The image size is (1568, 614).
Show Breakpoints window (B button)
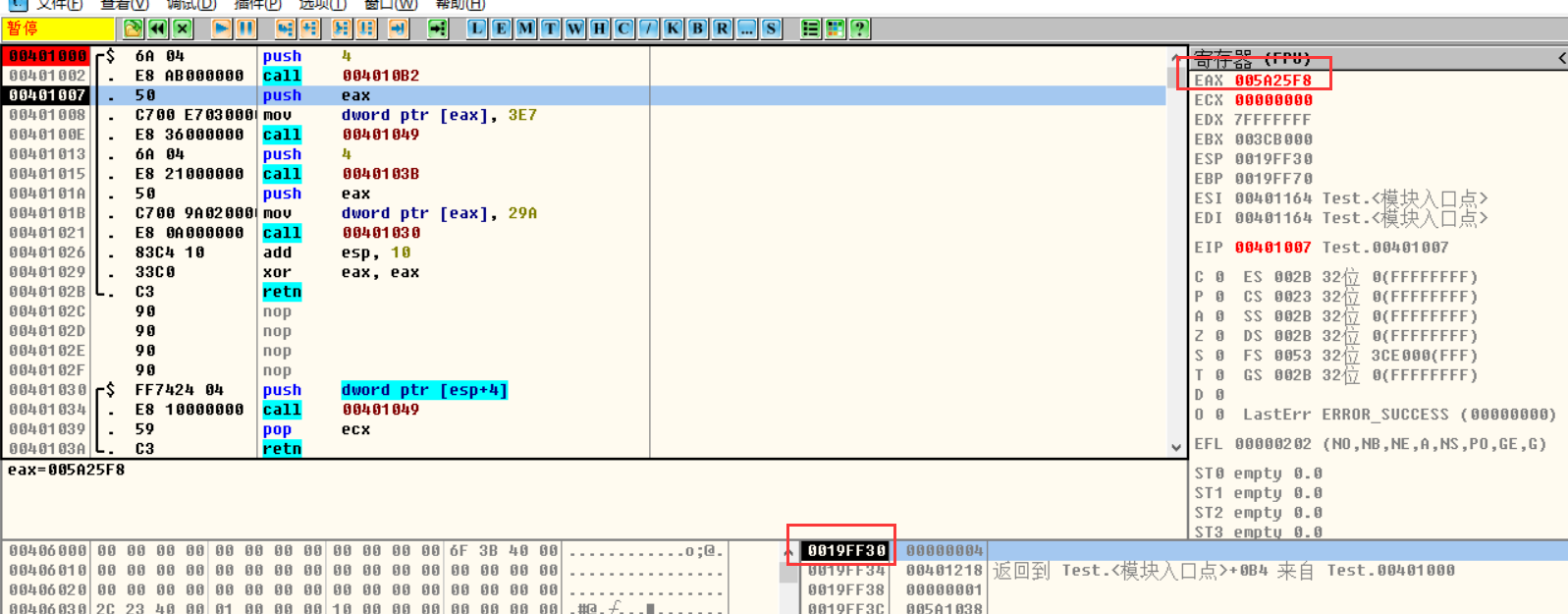pyautogui.click(x=698, y=28)
